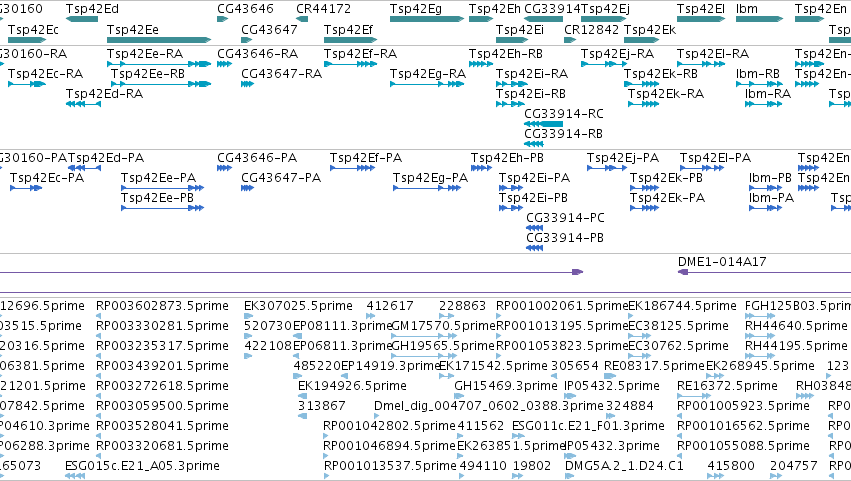
Task: Open the Tsp42Ei gene label
Action: (519, 29)
